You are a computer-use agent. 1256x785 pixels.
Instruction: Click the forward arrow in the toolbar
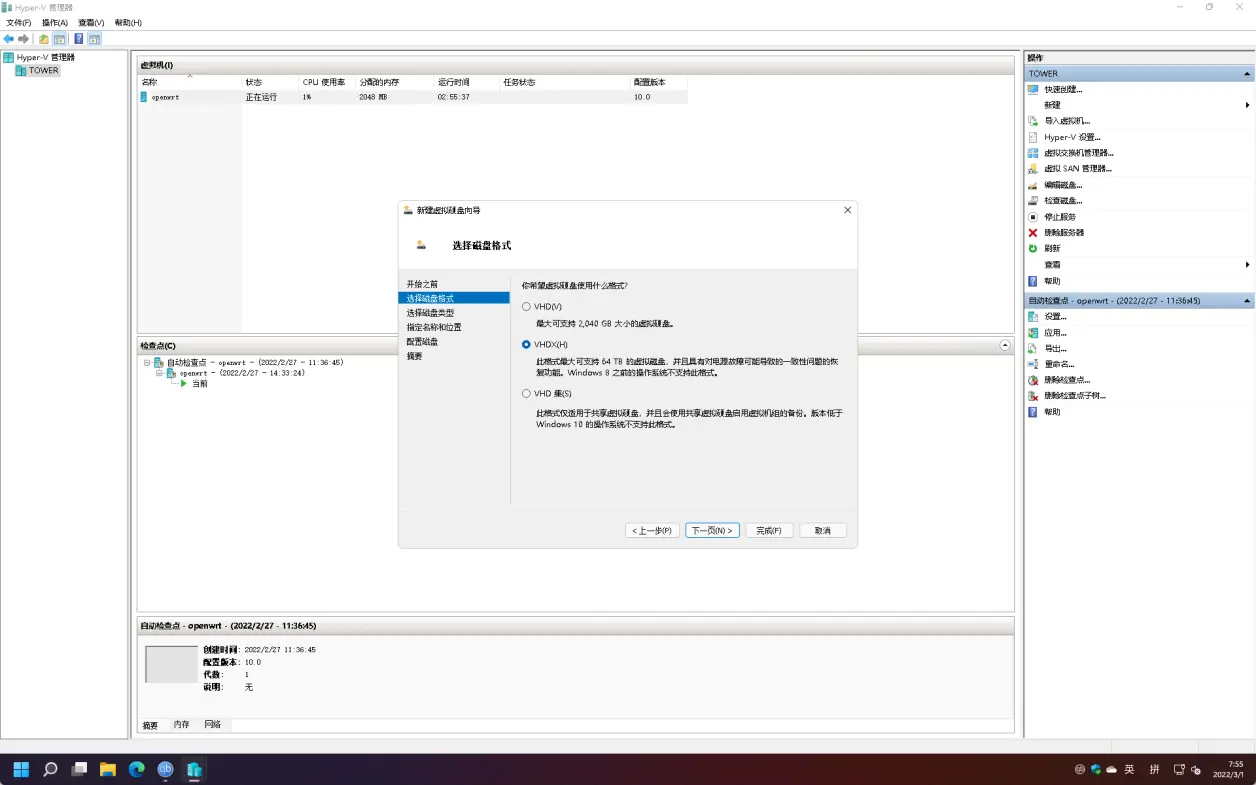point(23,39)
